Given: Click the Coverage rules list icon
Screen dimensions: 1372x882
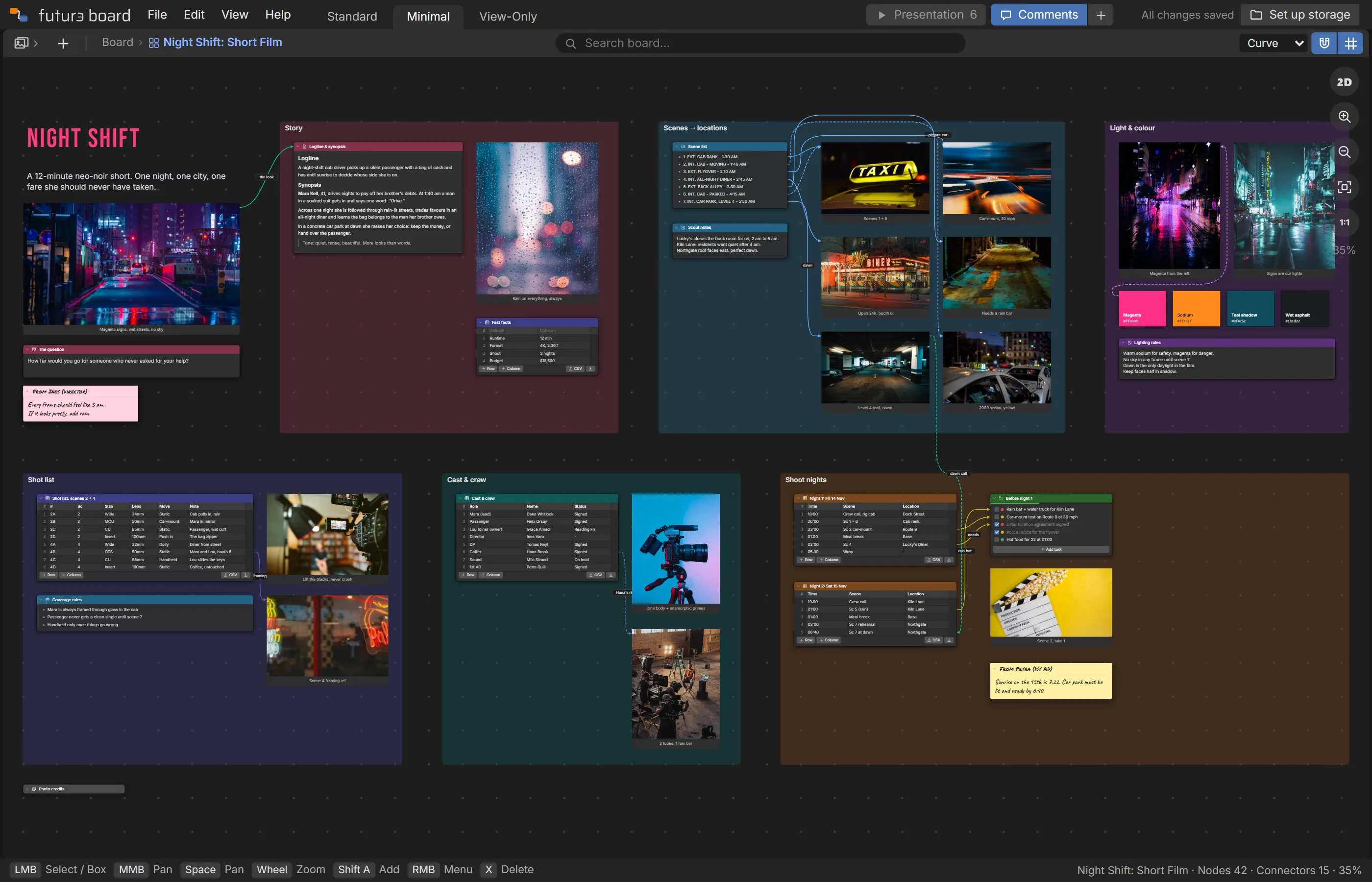Looking at the screenshot, I should [47, 600].
